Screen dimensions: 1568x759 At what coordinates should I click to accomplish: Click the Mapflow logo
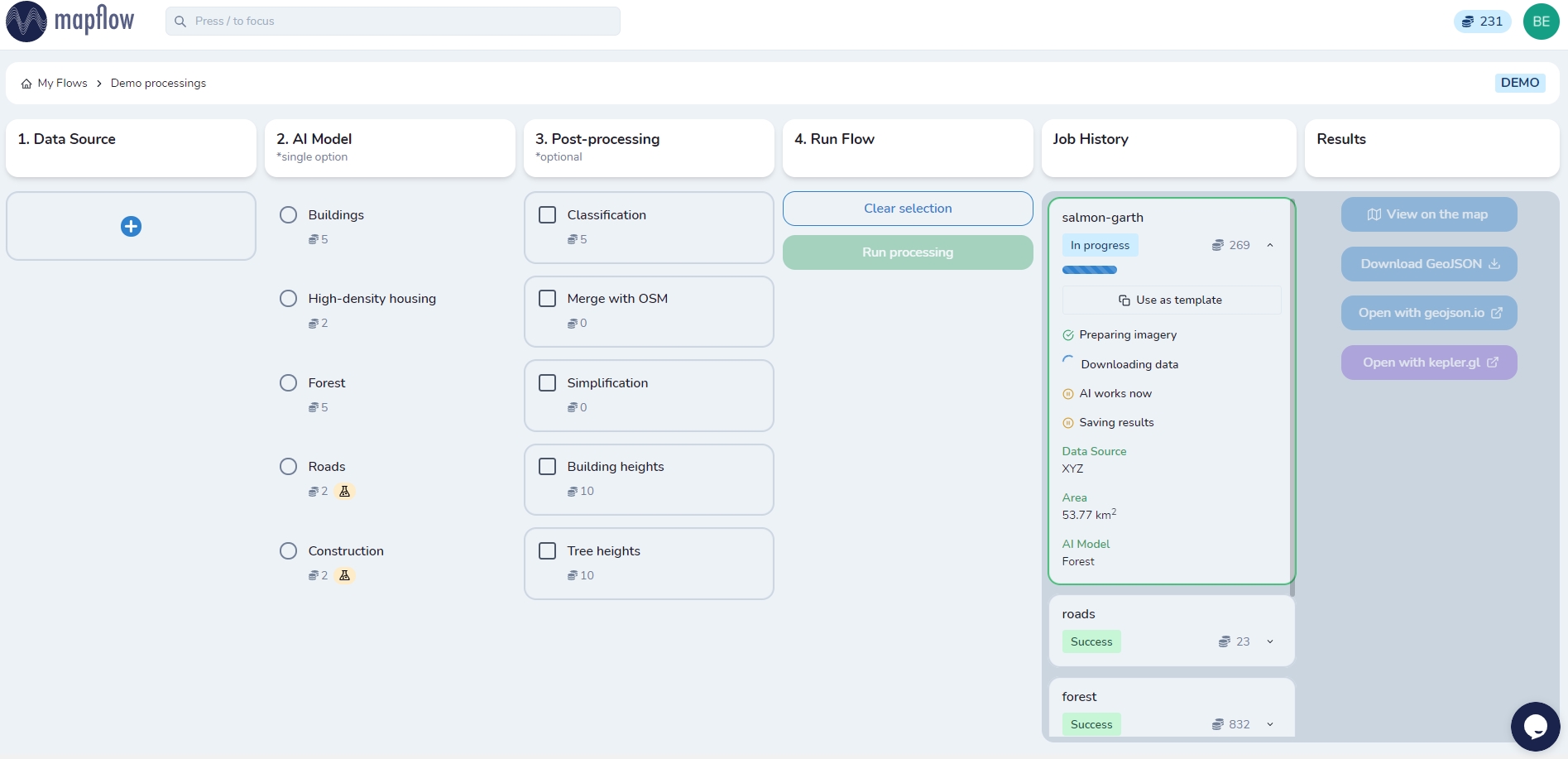click(70, 21)
